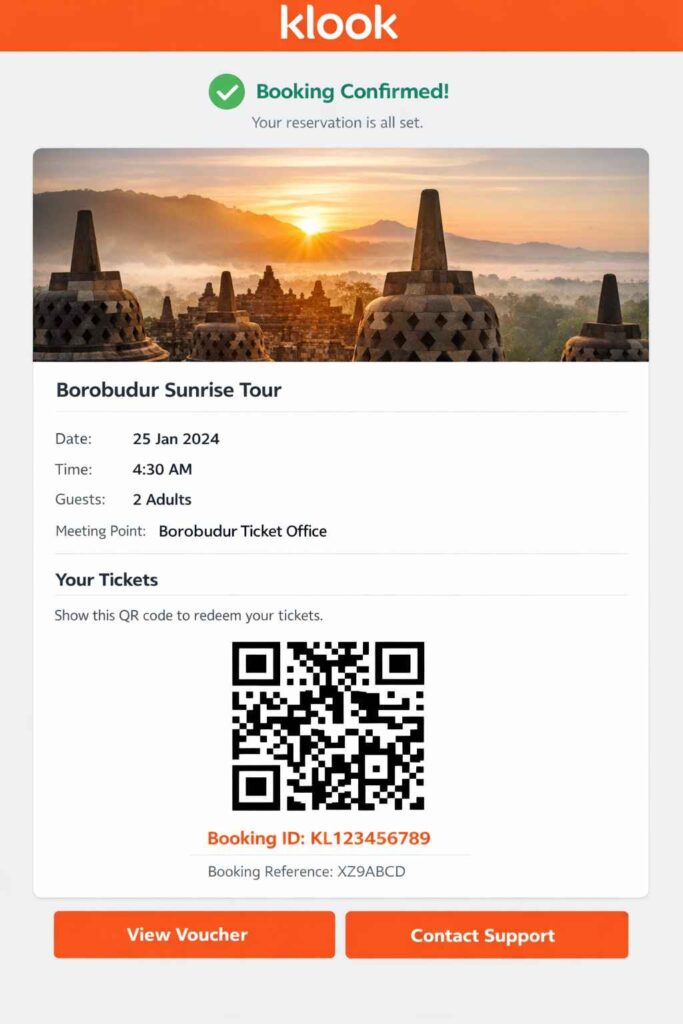Click the green checkmark confirmation icon
The width and height of the screenshot is (683, 1024).
click(x=227, y=91)
